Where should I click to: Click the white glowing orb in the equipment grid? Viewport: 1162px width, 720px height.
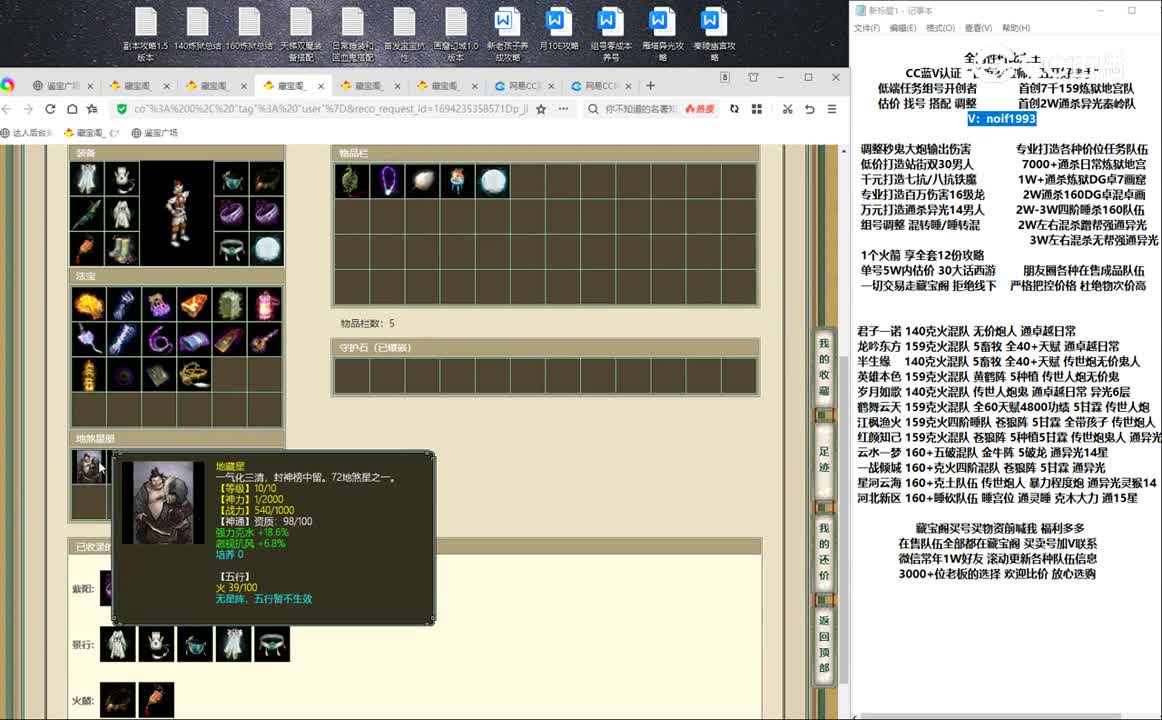point(267,250)
